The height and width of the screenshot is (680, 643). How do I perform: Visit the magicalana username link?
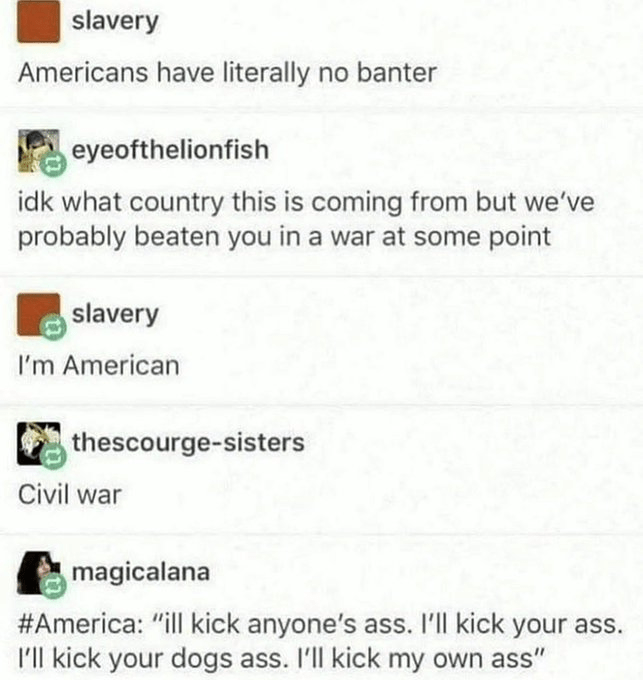140,572
